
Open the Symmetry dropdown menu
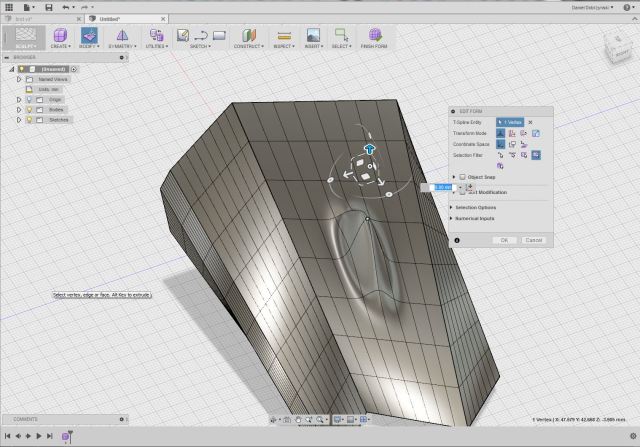(122, 46)
